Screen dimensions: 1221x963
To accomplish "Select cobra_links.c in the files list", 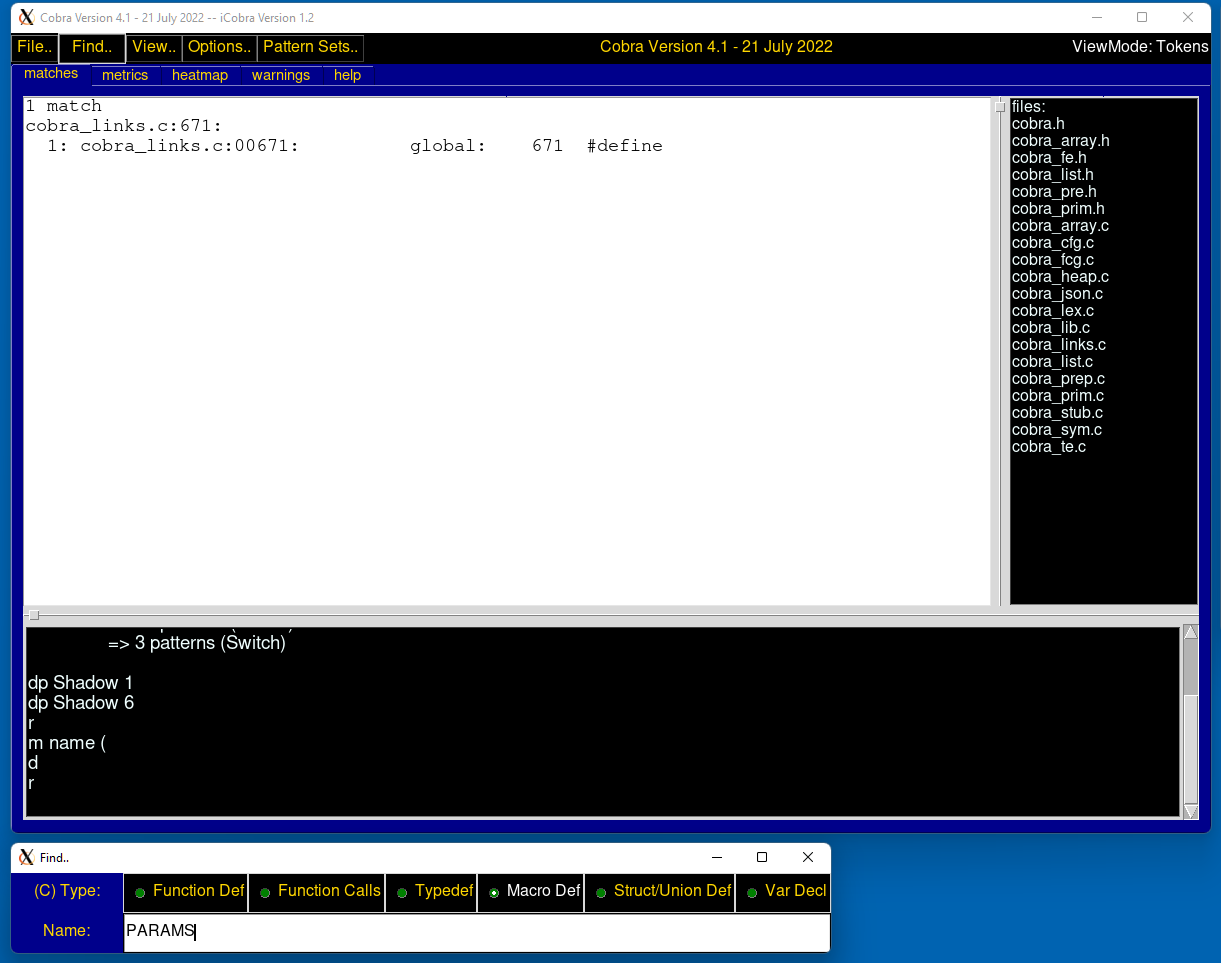I will pos(1058,345).
